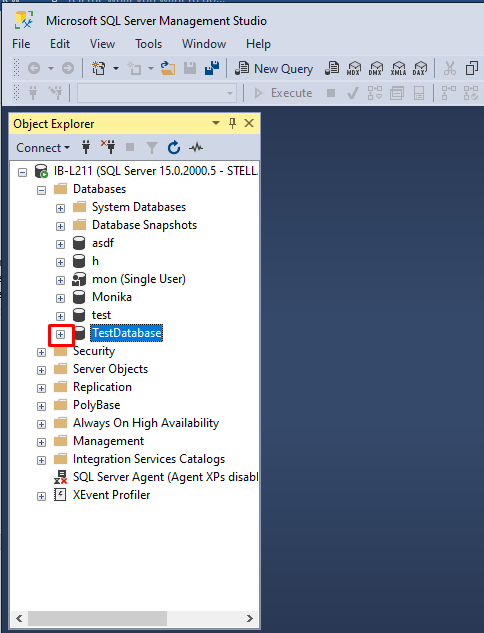Select the Monika database
484x633 pixels.
112,297
